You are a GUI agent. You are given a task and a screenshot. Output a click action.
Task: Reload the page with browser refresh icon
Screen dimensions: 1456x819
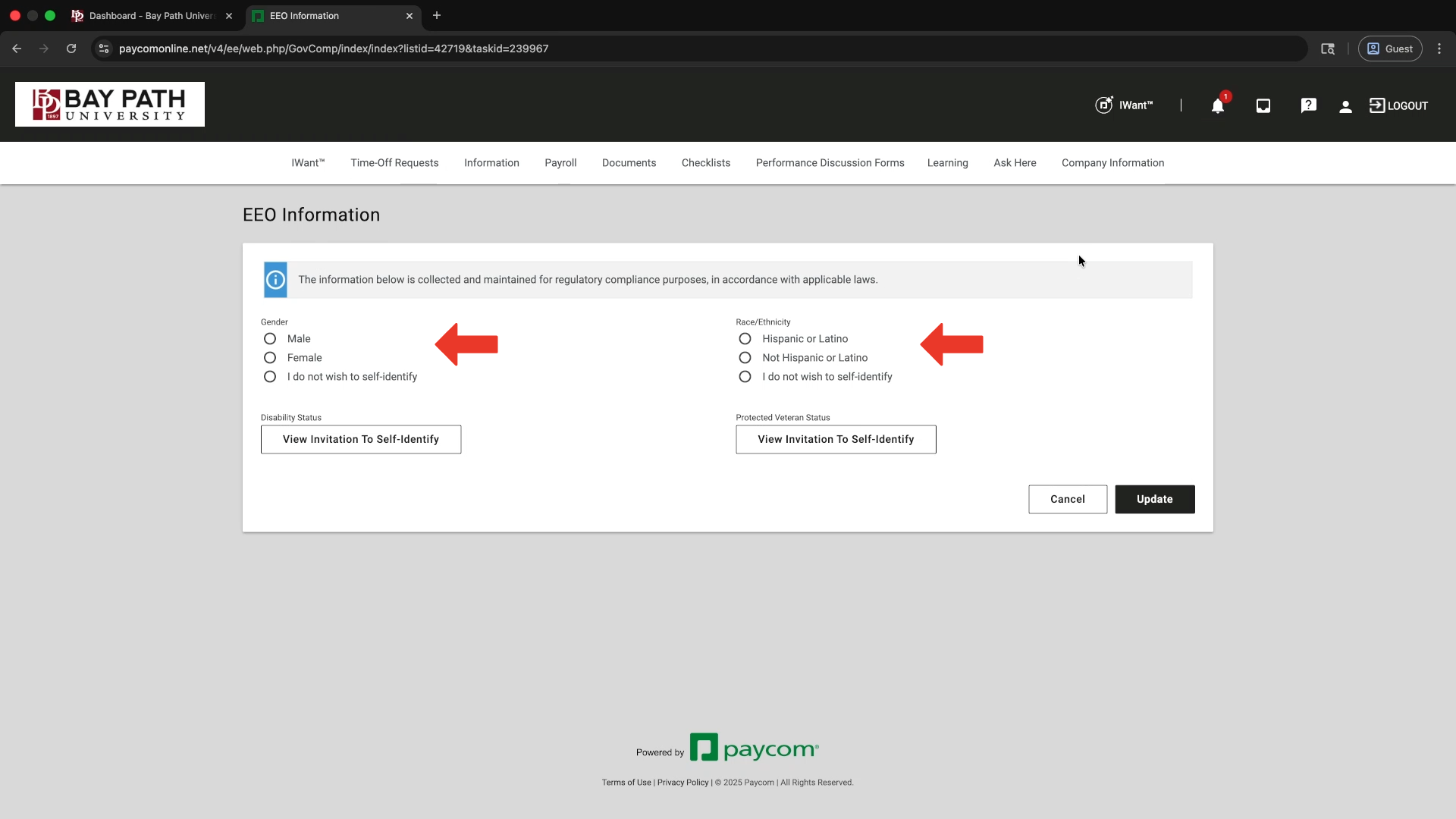pyautogui.click(x=71, y=49)
